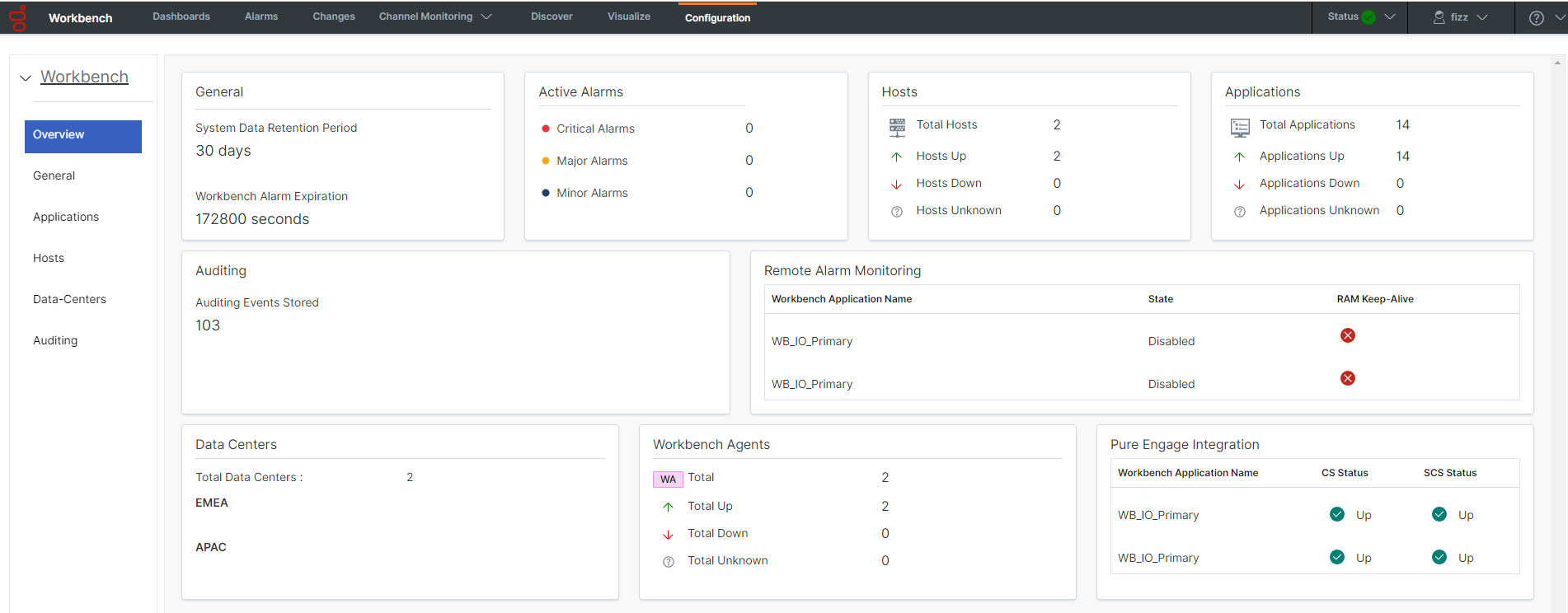Click second WB_IO_Primary RAM Keep-Alive red X
This screenshot has width=1568, height=613.
(1348, 378)
